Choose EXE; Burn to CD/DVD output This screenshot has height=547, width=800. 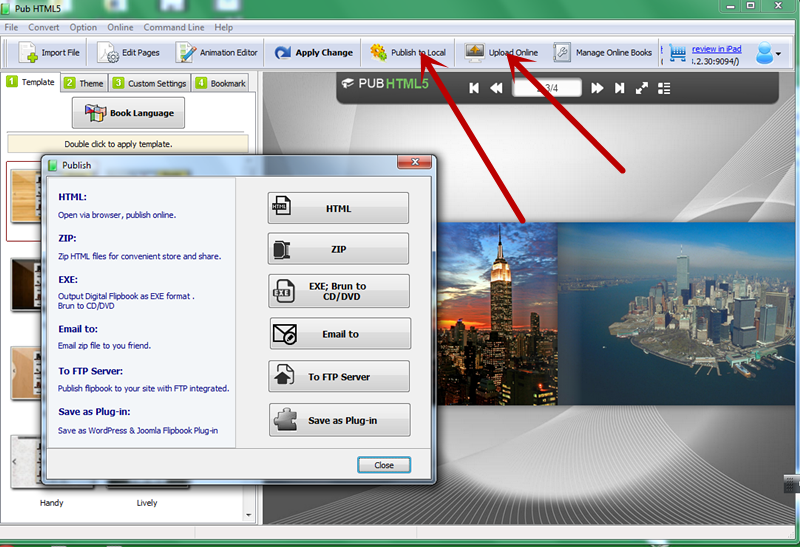point(339,291)
